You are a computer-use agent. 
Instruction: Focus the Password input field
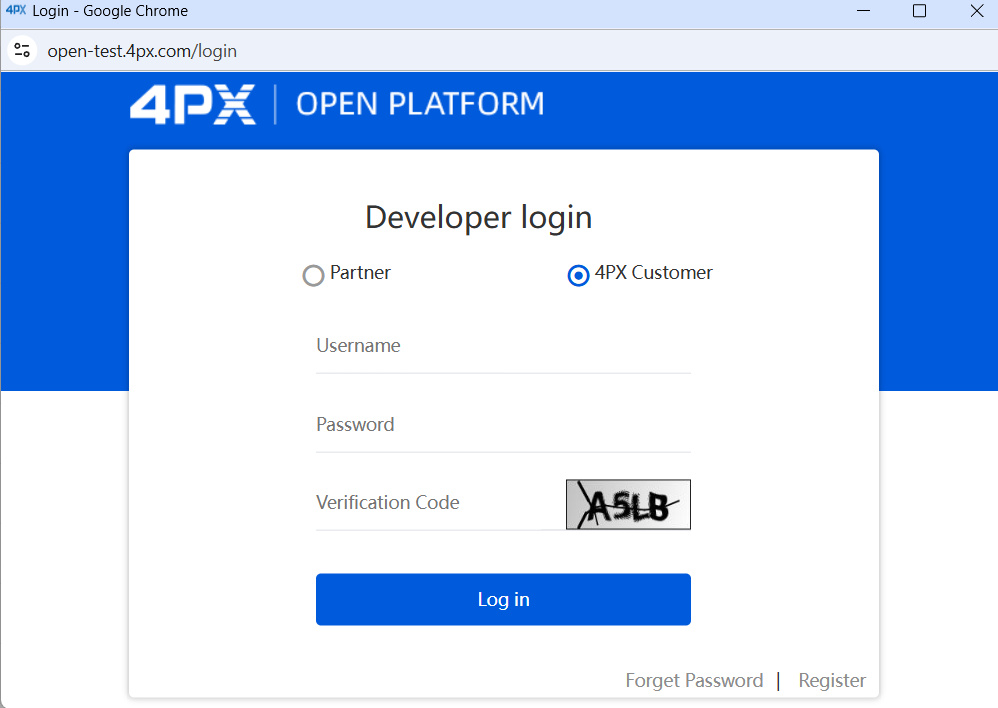point(503,425)
